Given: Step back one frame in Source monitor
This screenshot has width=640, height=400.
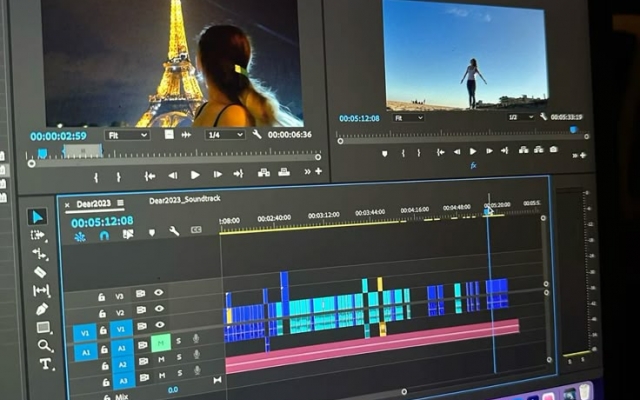Looking at the screenshot, I should [x=173, y=175].
